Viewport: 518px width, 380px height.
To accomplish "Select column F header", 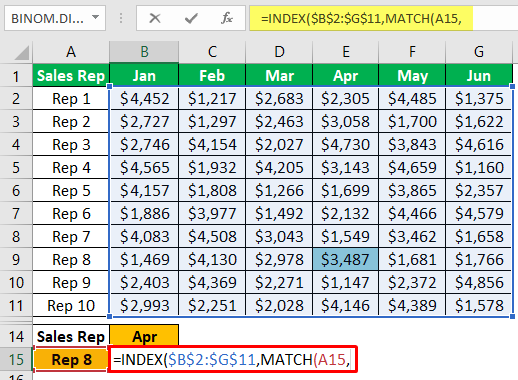I will coord(412,52).
